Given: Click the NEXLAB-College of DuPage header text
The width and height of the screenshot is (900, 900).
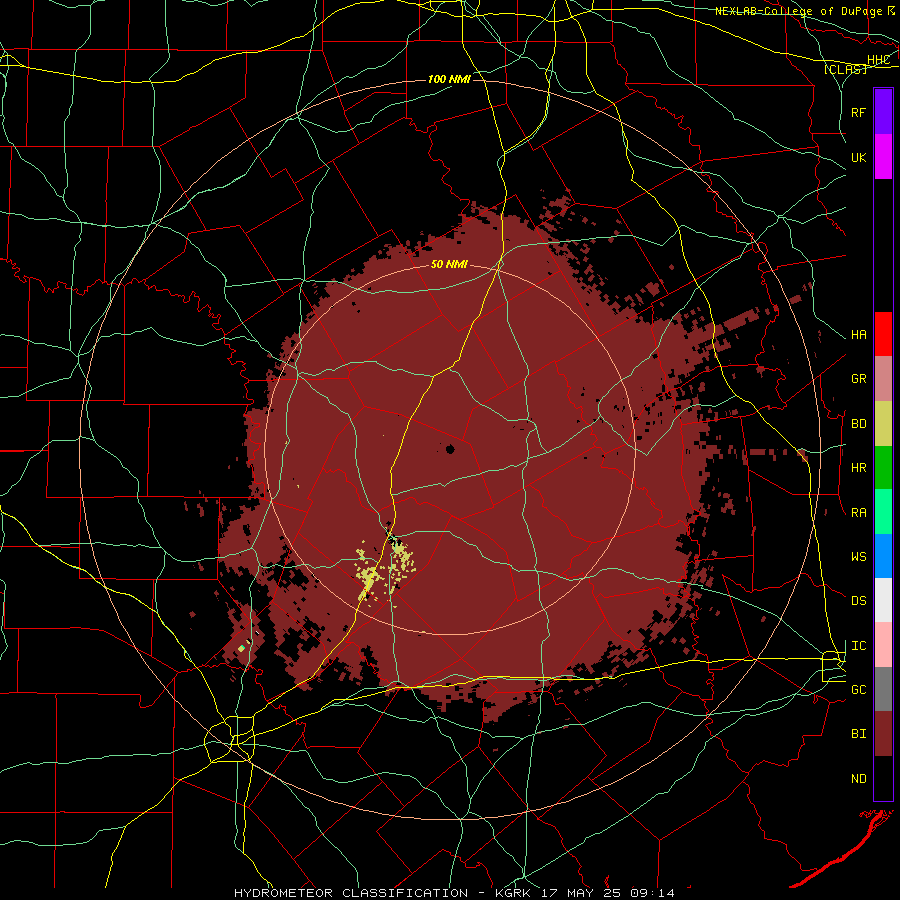Looking at the screenshot, I should point(798,11).
